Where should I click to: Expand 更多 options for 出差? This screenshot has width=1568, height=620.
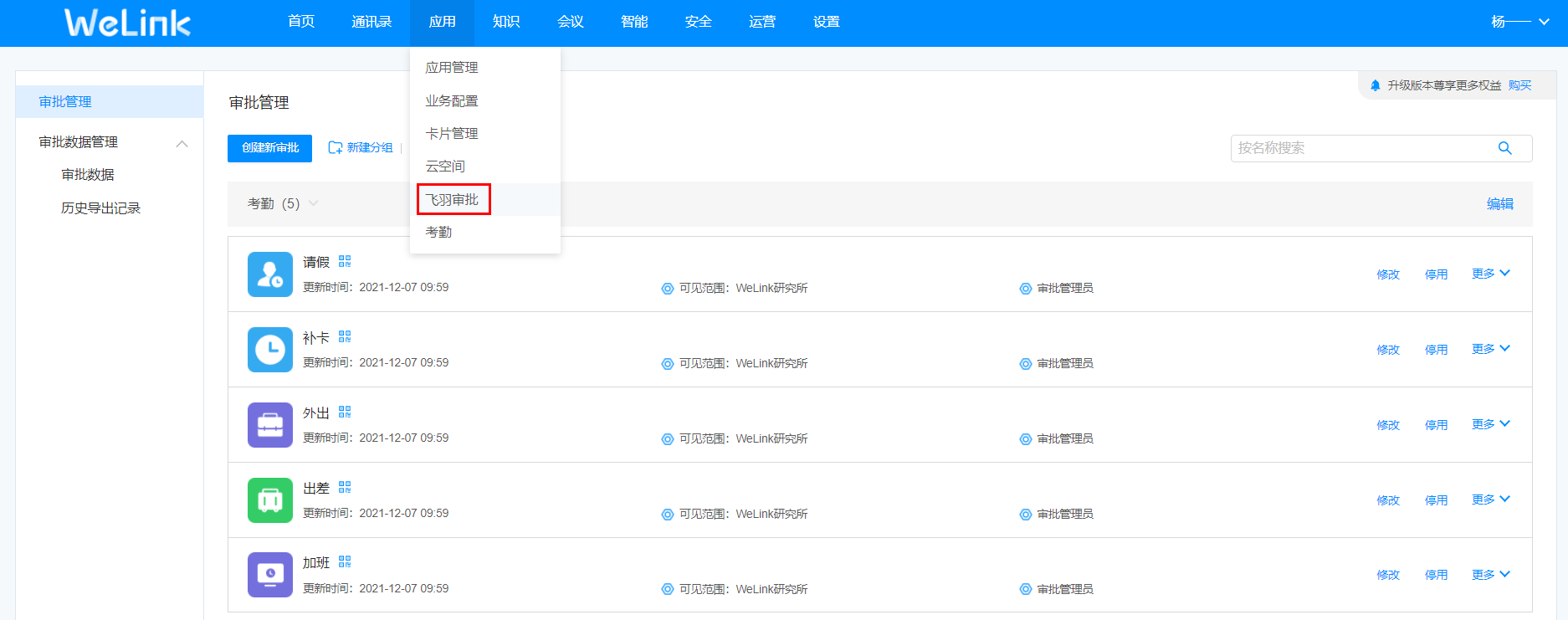1491,500
